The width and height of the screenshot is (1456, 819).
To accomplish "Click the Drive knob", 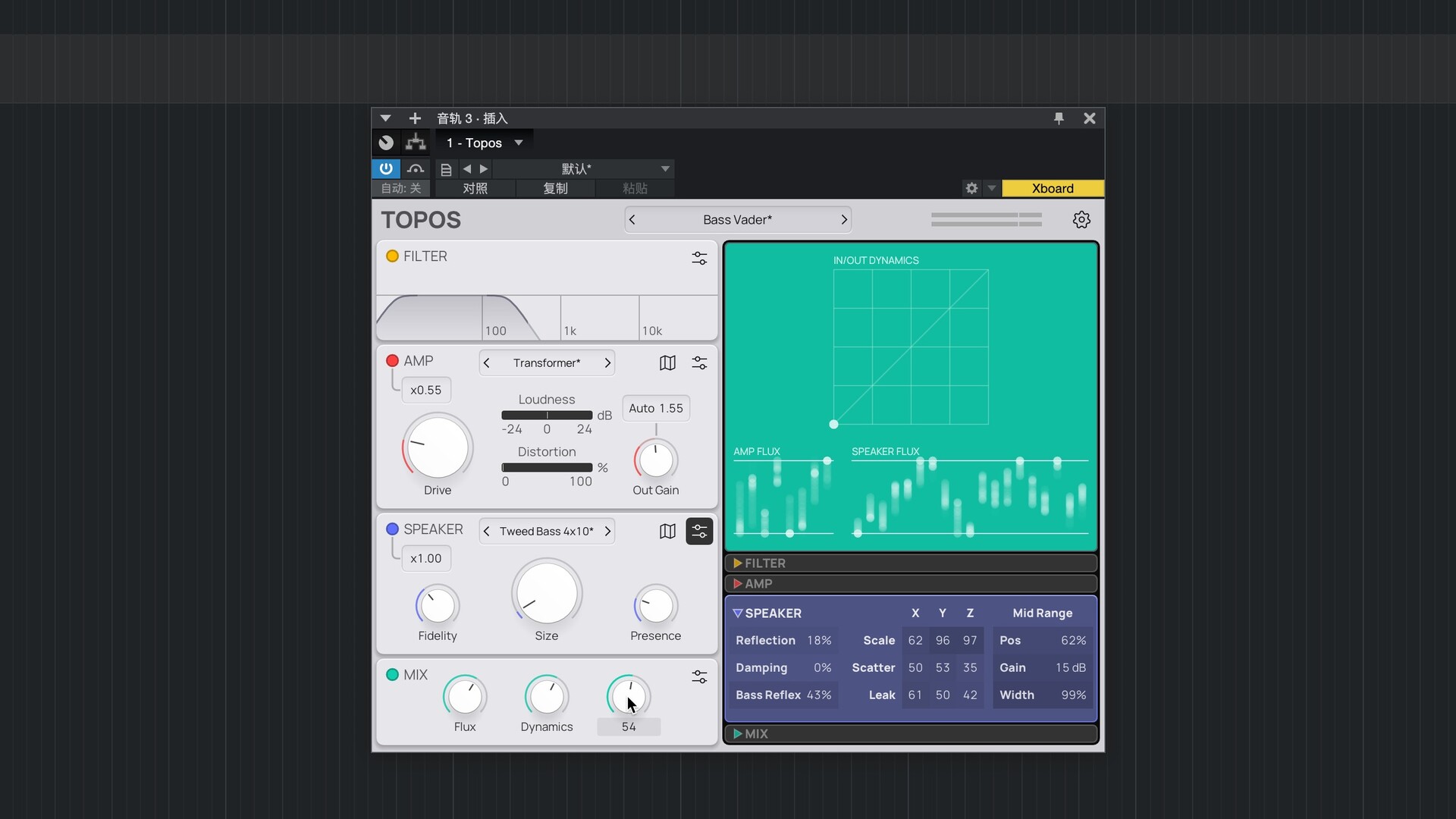I will pyautogui.click(x=438, y=447).
